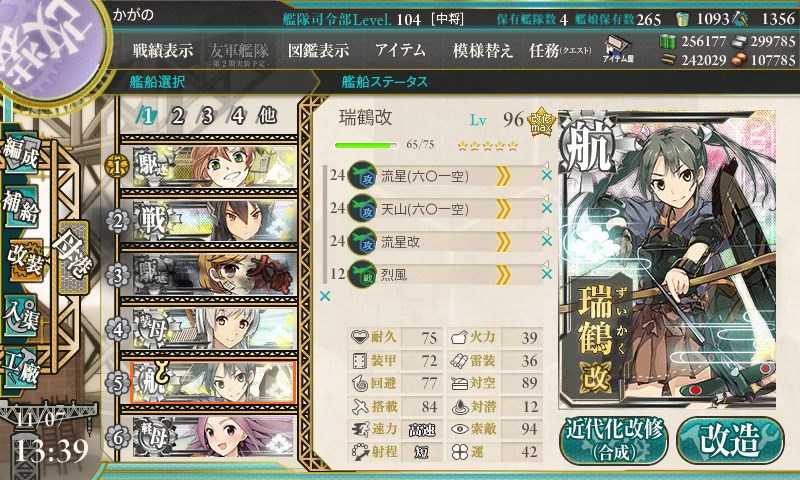Open the 入渠 docking repair sidebar icon
800x480 pixels.
[20, 315]
